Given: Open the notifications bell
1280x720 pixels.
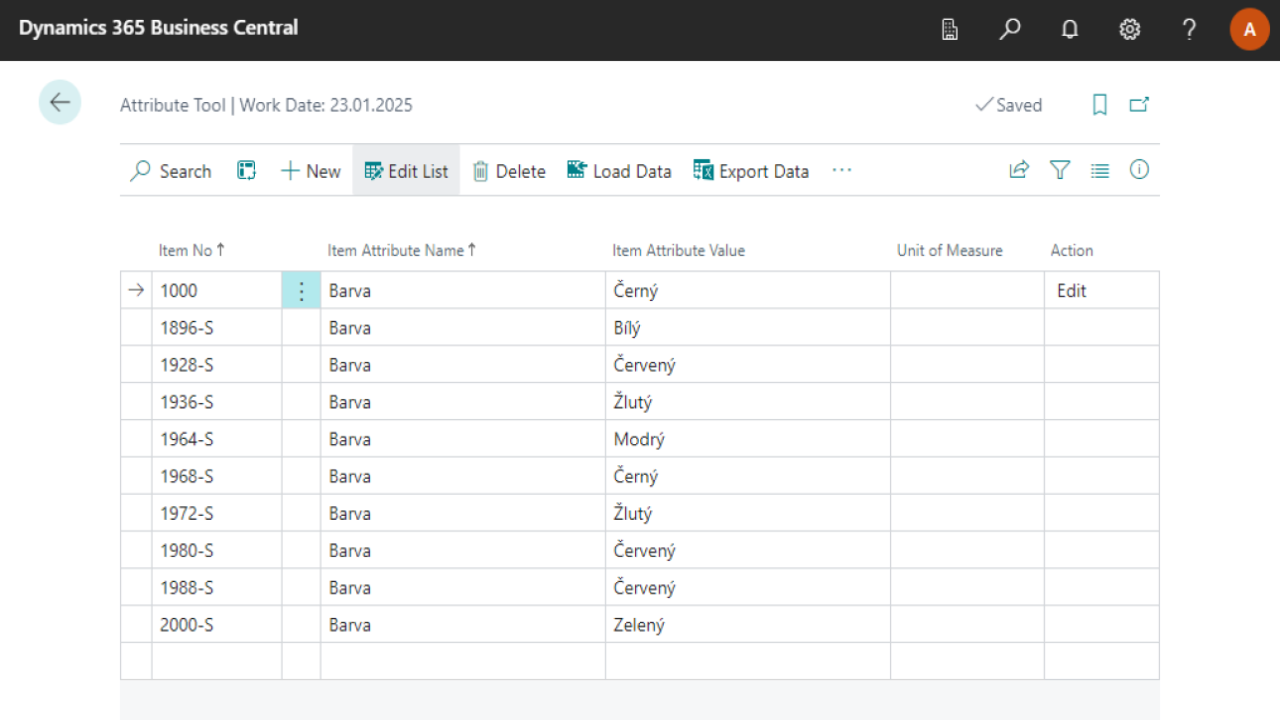Looking at the screenshot, I should [1070, 30].
